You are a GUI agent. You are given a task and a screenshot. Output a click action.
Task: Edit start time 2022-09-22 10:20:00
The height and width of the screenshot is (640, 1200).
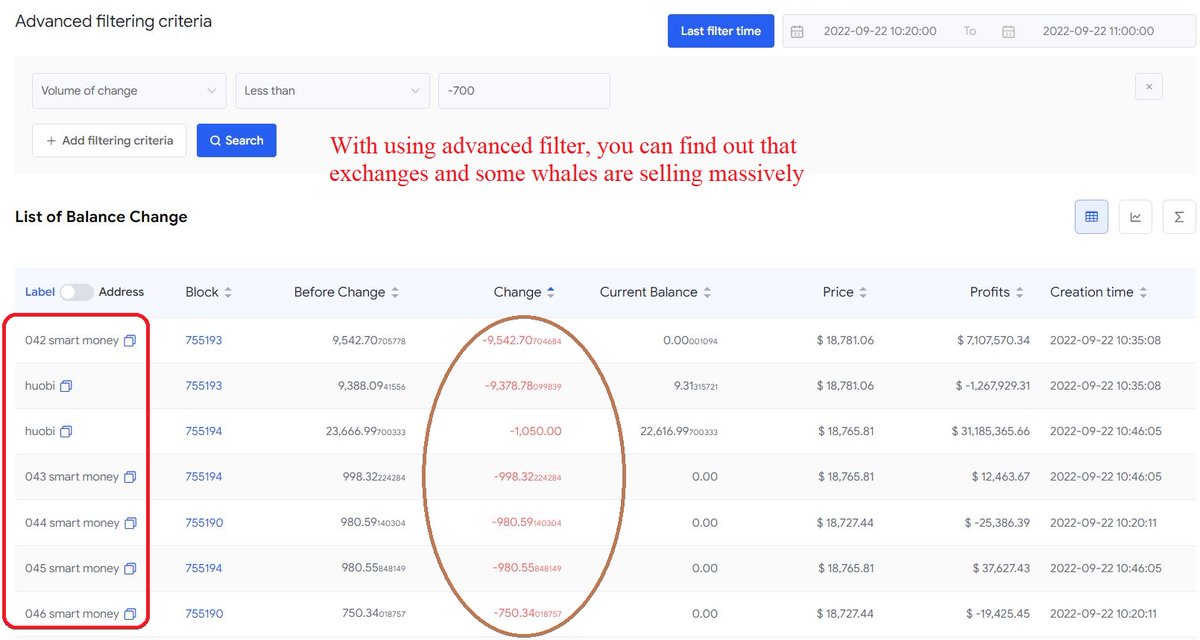[880, 31]
